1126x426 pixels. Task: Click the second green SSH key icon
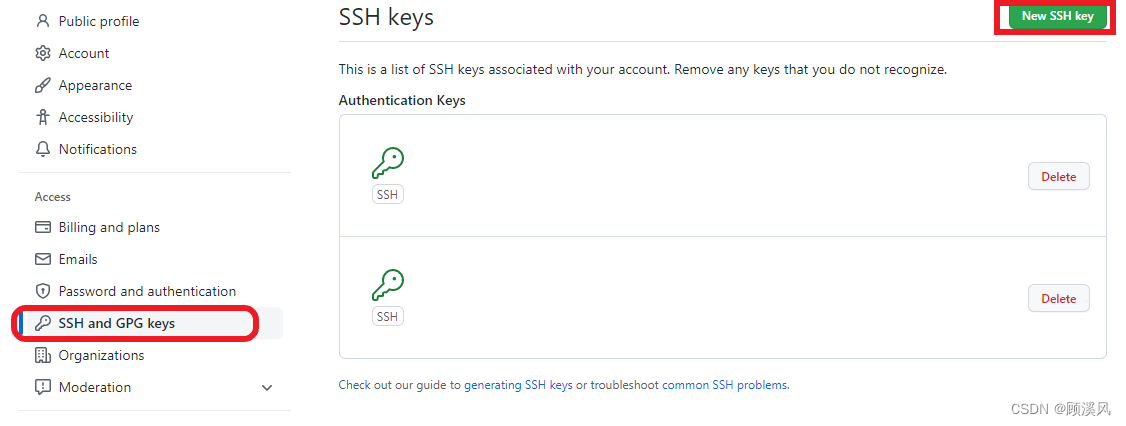pos(388,285)
